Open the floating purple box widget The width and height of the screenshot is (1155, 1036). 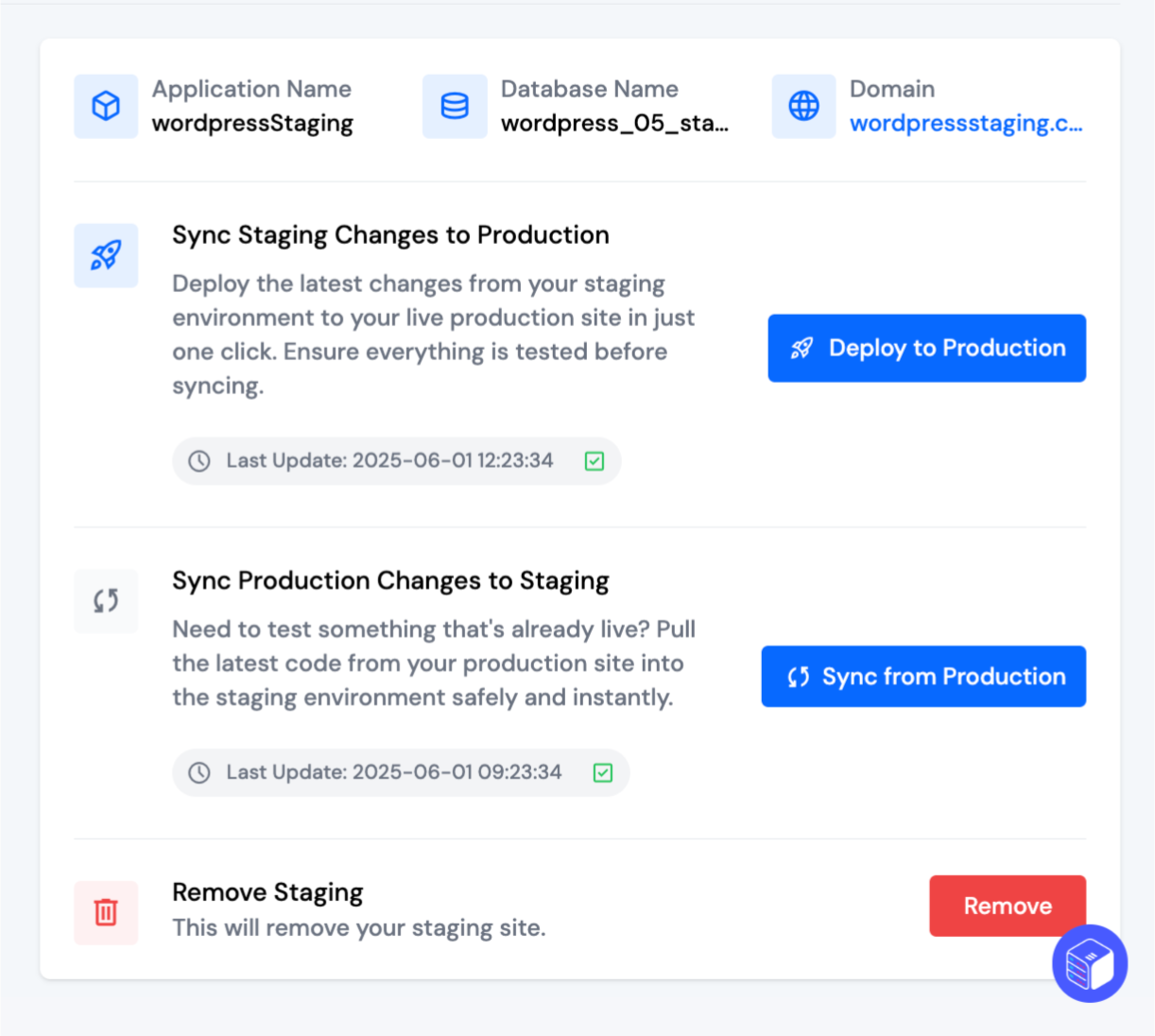(1089, 963)
